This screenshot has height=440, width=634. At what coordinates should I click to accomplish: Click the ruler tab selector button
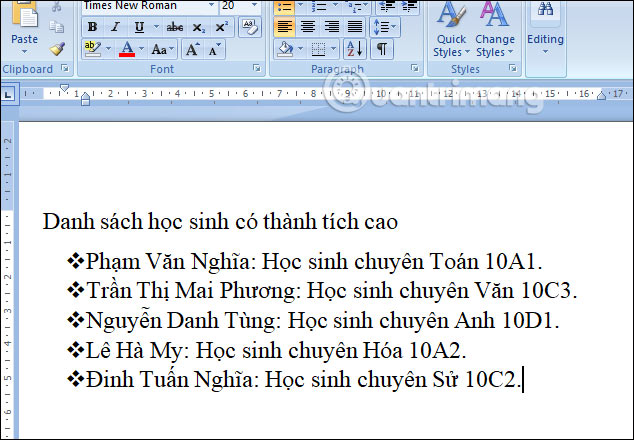click(8, 95)
